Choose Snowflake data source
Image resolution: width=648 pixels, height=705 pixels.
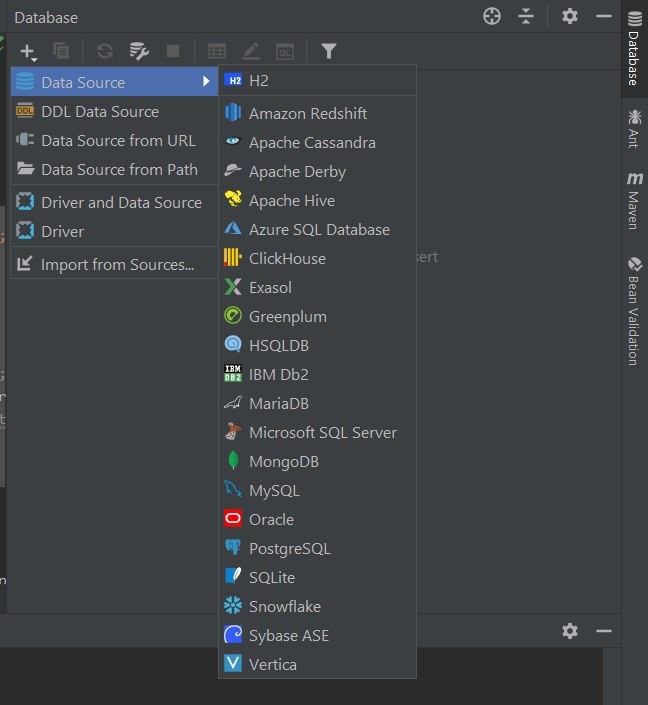(x=317, y=607)
